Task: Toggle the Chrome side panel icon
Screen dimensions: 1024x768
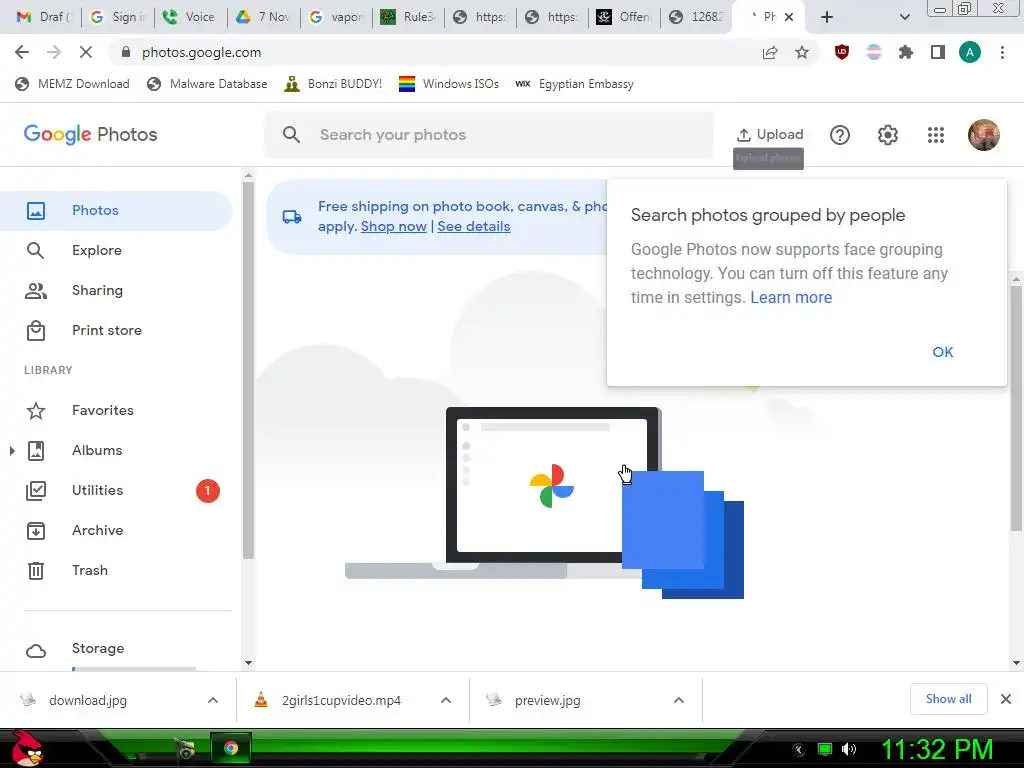Action: (937, 52)
